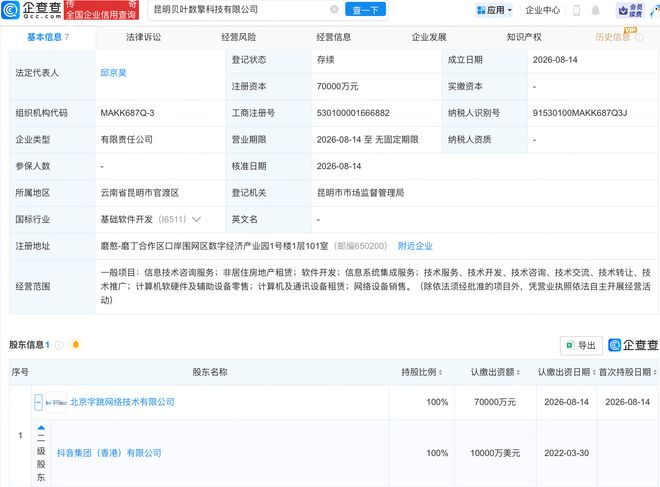Screen dimensions: 660x487
Task: Click the 导出 export button
Action: click(x=581, y=346)
